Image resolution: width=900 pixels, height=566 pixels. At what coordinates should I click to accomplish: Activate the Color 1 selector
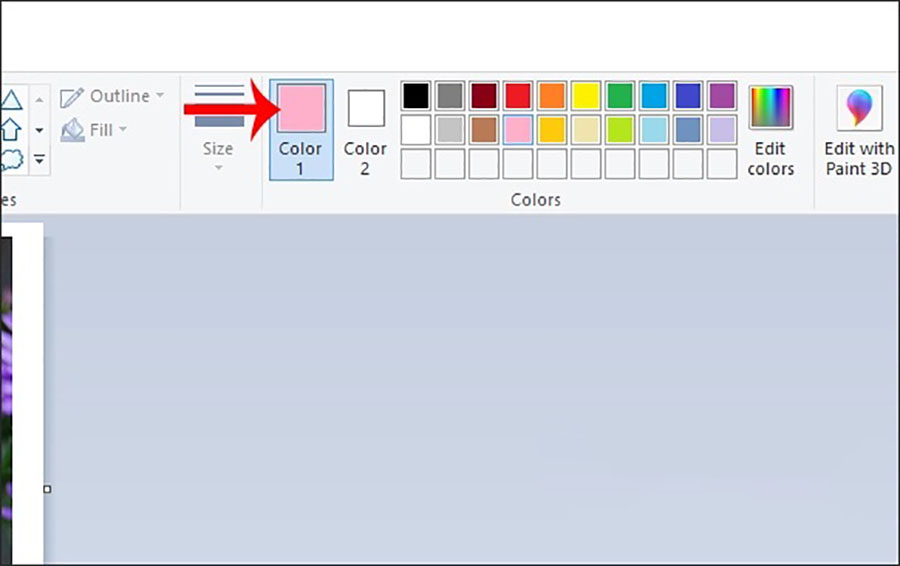(301, 130)
